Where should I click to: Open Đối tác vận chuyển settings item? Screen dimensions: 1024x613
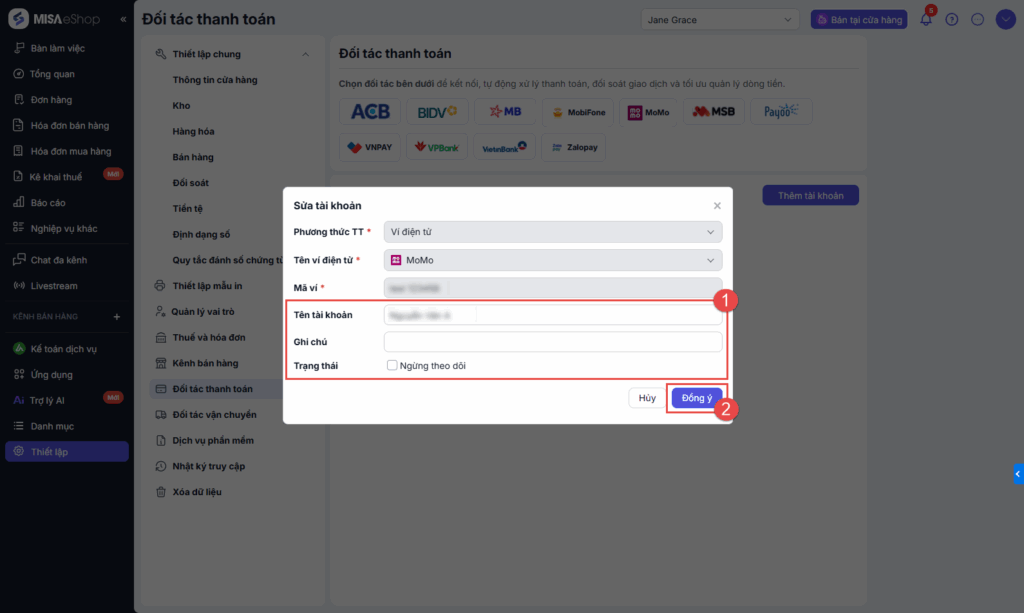coord(214,414)
